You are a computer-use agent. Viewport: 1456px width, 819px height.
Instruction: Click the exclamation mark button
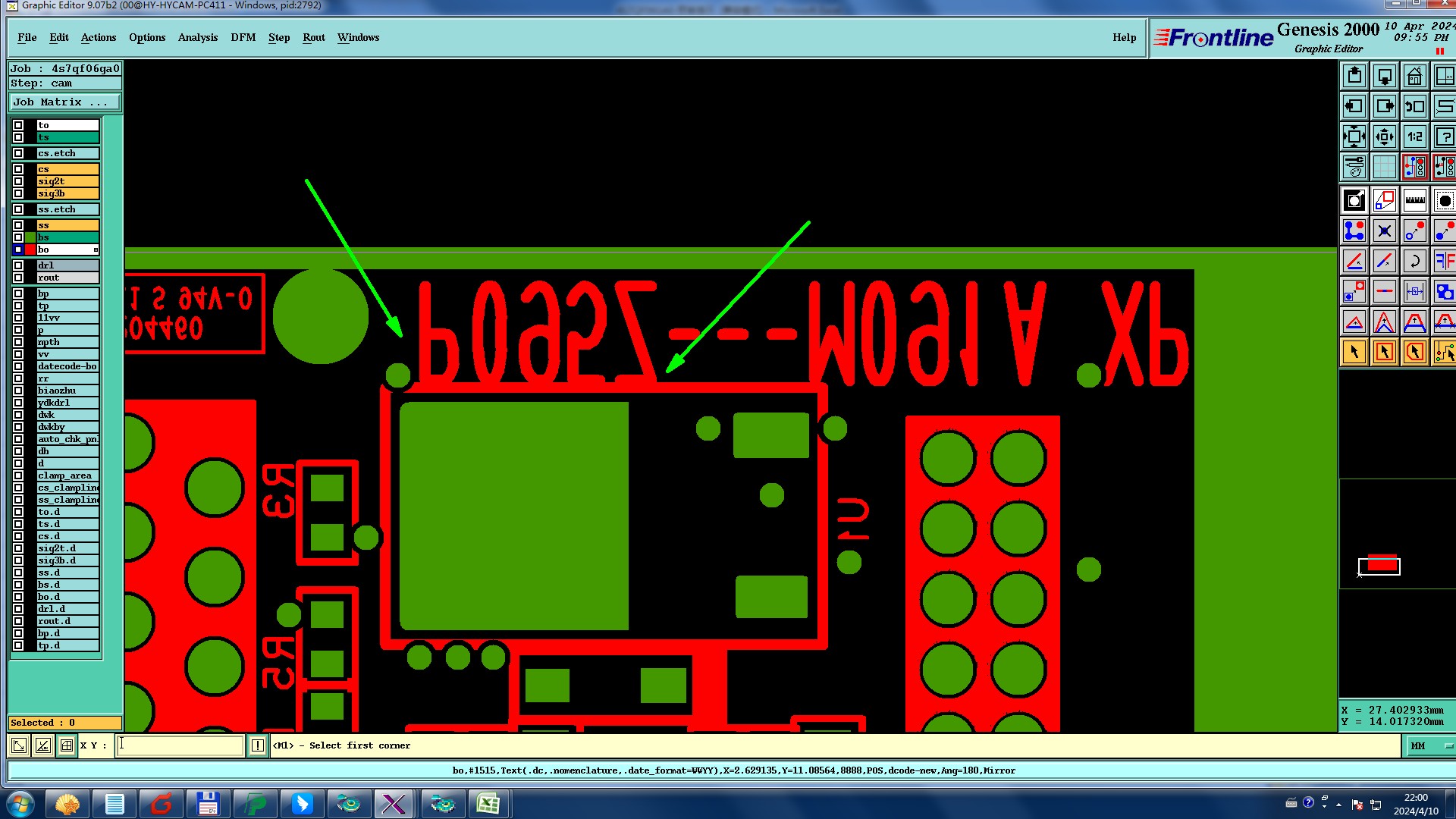click(x=258, y=745)
